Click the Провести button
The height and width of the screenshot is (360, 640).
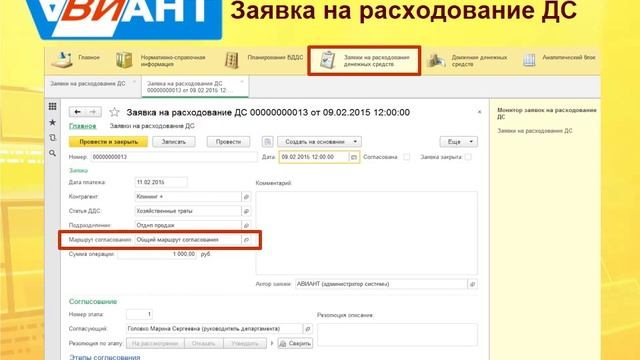(228, 142)
